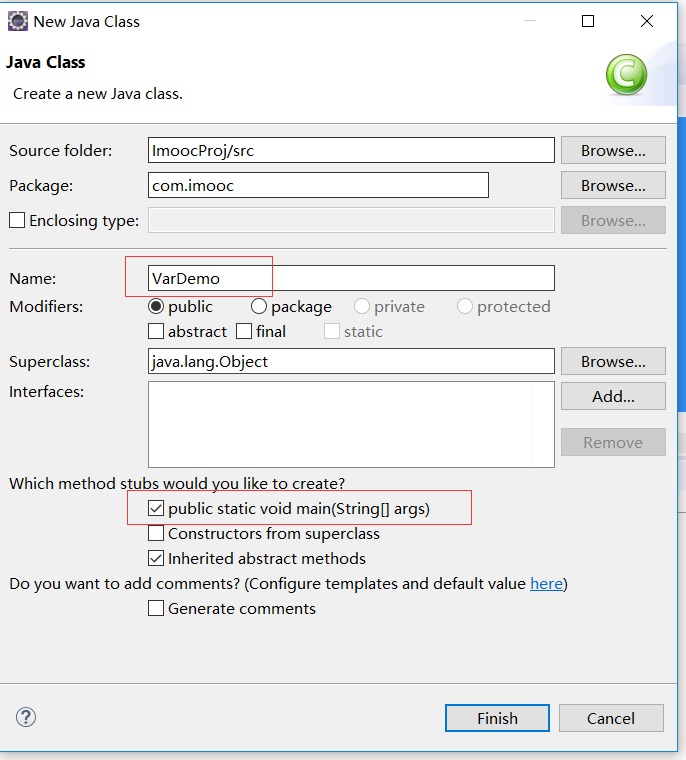Enable Generate comments checkbox

point(156,608)
